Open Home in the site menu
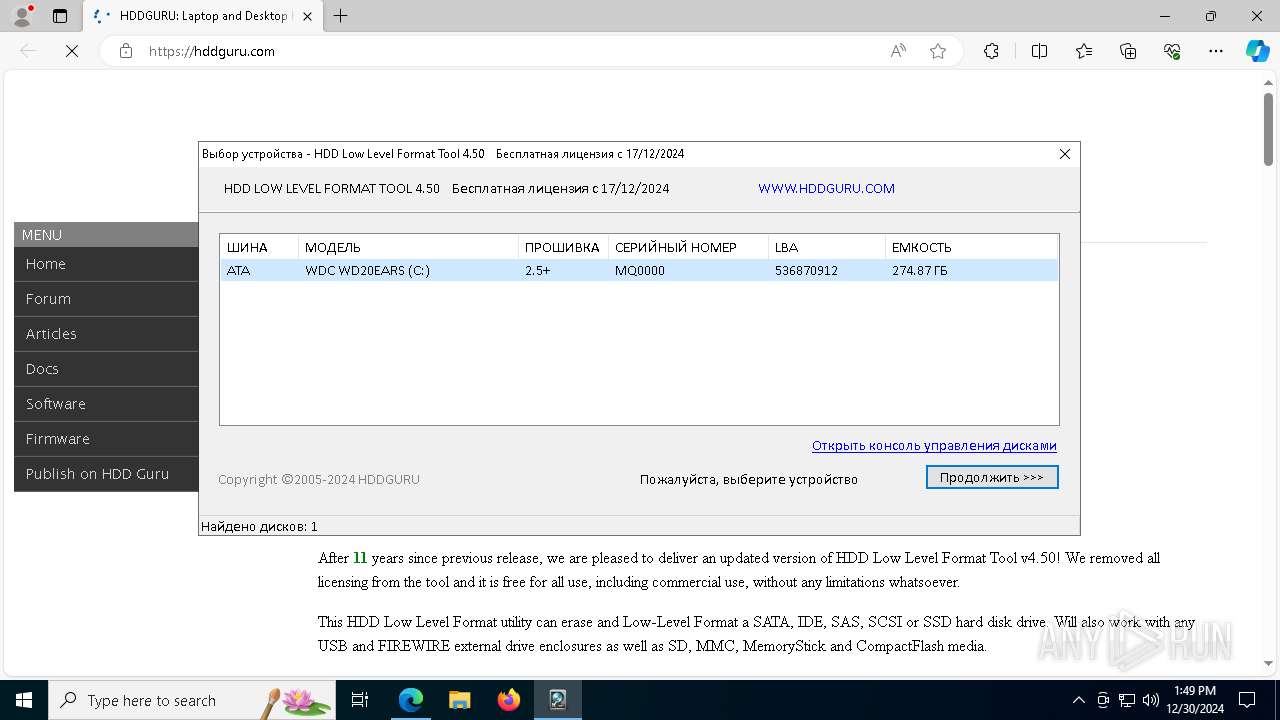The width and height of the screenshot is (1280, 720). [x=106, y=264]
